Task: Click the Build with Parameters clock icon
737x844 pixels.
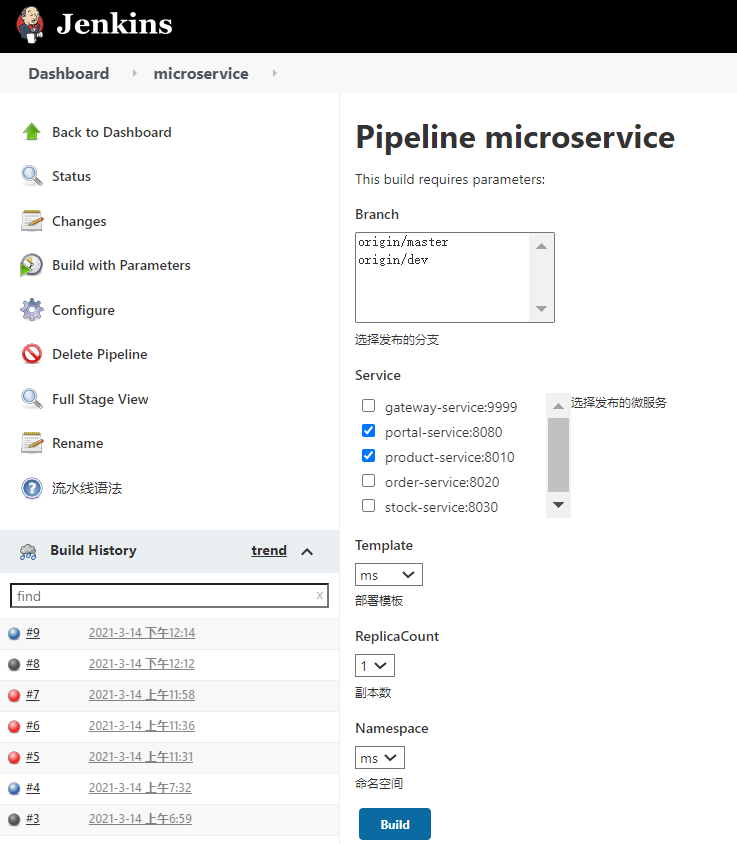Action: tap(32, 265)
